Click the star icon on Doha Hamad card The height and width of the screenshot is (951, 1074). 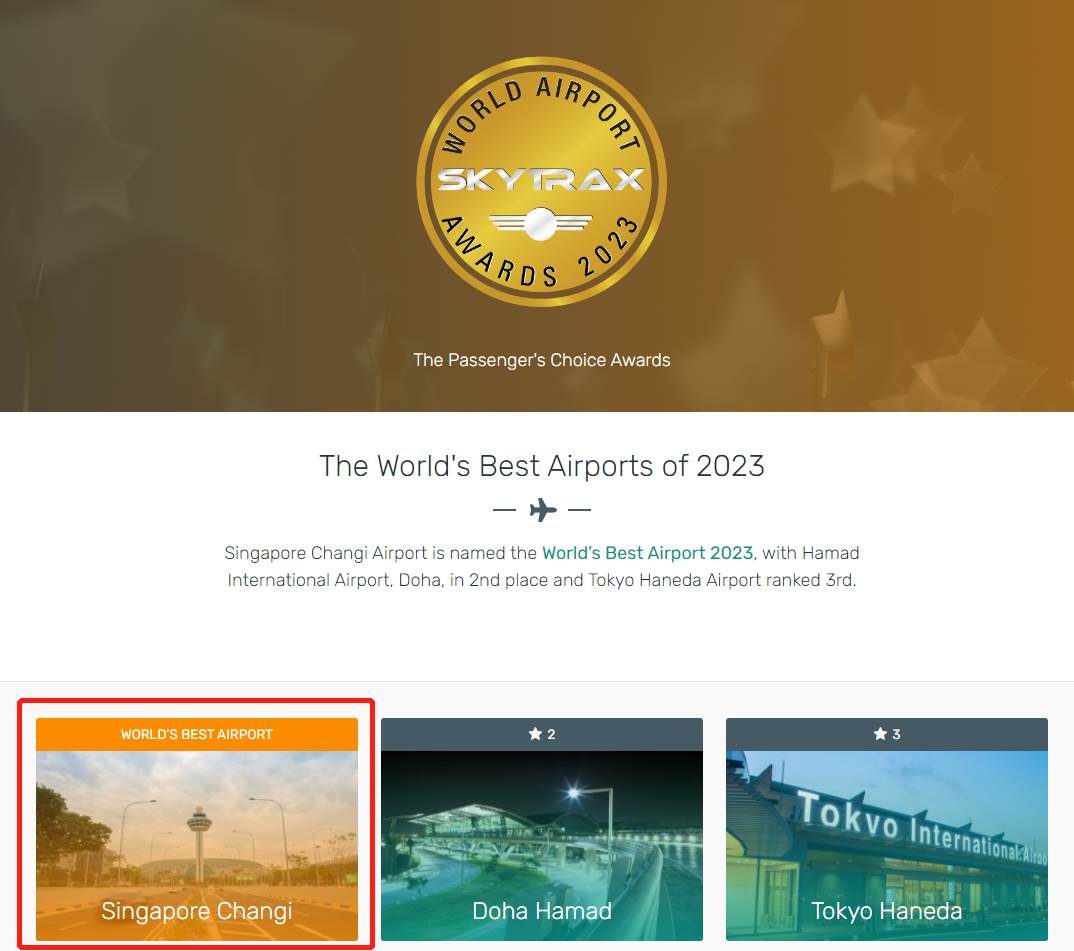click(x=534, y=734)
